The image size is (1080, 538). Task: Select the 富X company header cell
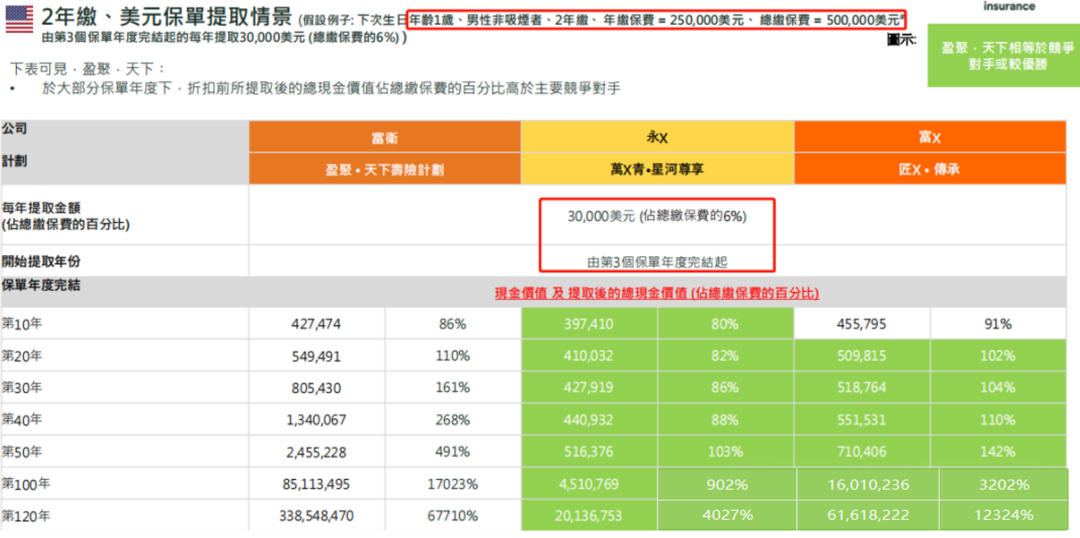tap(929, 137)
